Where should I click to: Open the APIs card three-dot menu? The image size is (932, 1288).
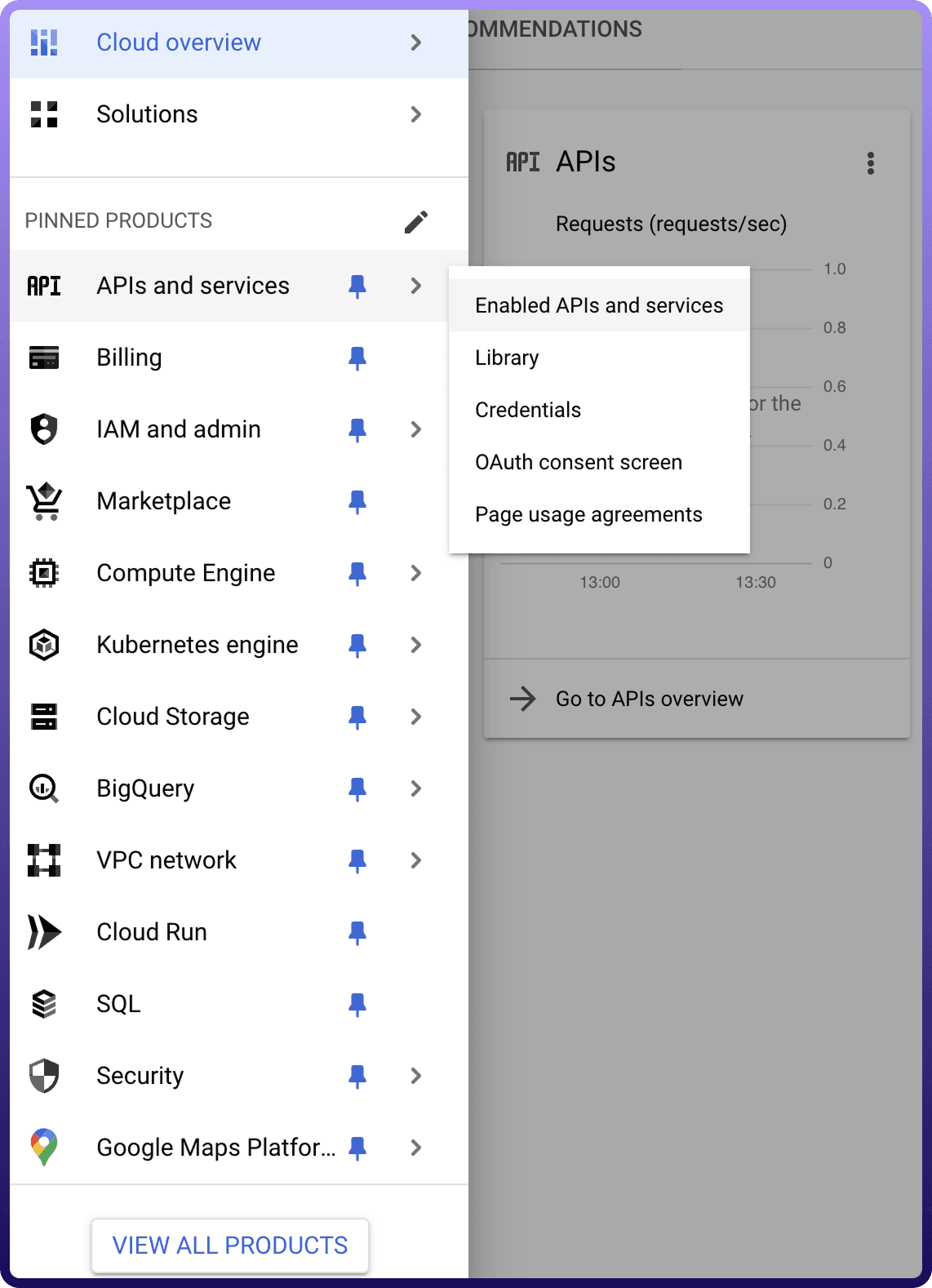point(871,163)
